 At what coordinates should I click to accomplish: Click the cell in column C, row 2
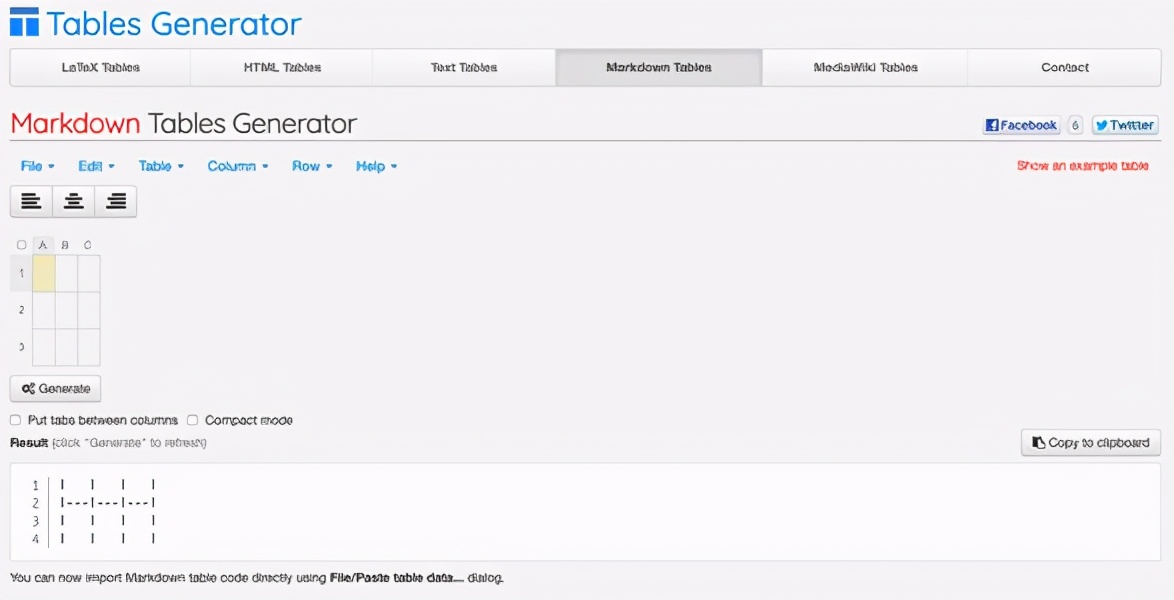(x=88, y=310)
